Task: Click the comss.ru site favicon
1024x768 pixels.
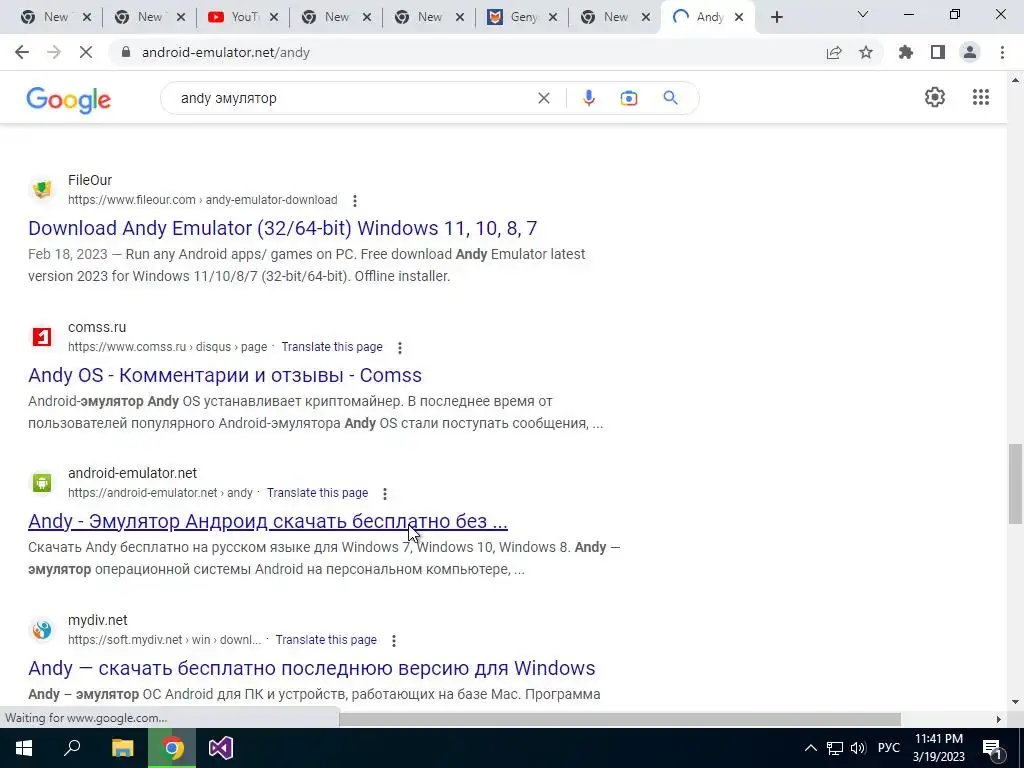Action: 42,336
